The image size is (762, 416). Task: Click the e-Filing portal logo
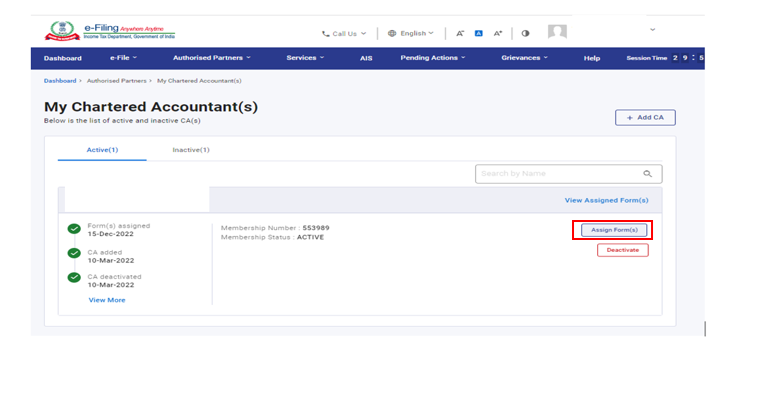[x=104, y=33]
